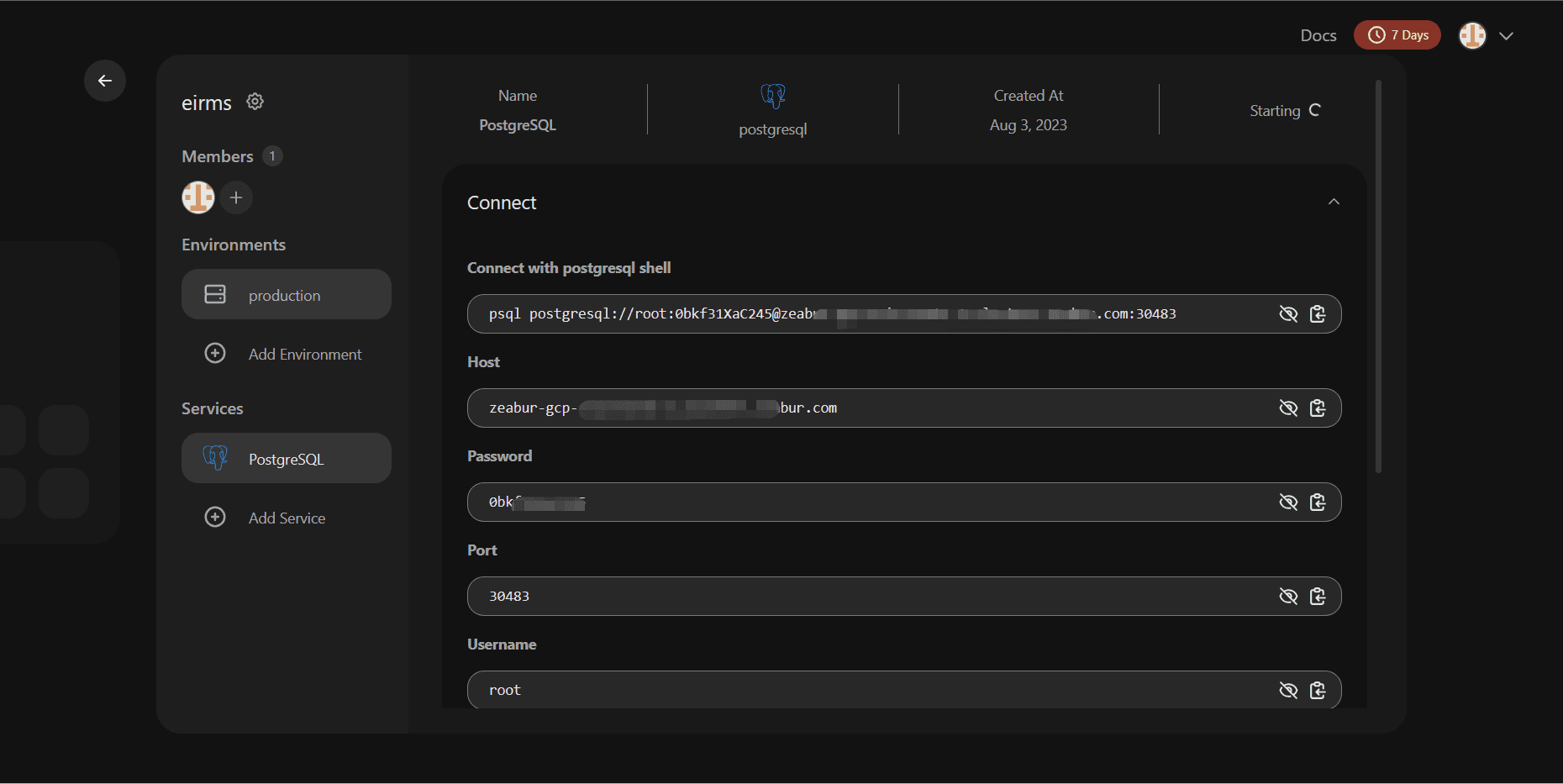The width and height of the screenshot is (1563, 784).
Task: Click the psql connection string field
Action: pyautogui.click(x=904, y=314)
